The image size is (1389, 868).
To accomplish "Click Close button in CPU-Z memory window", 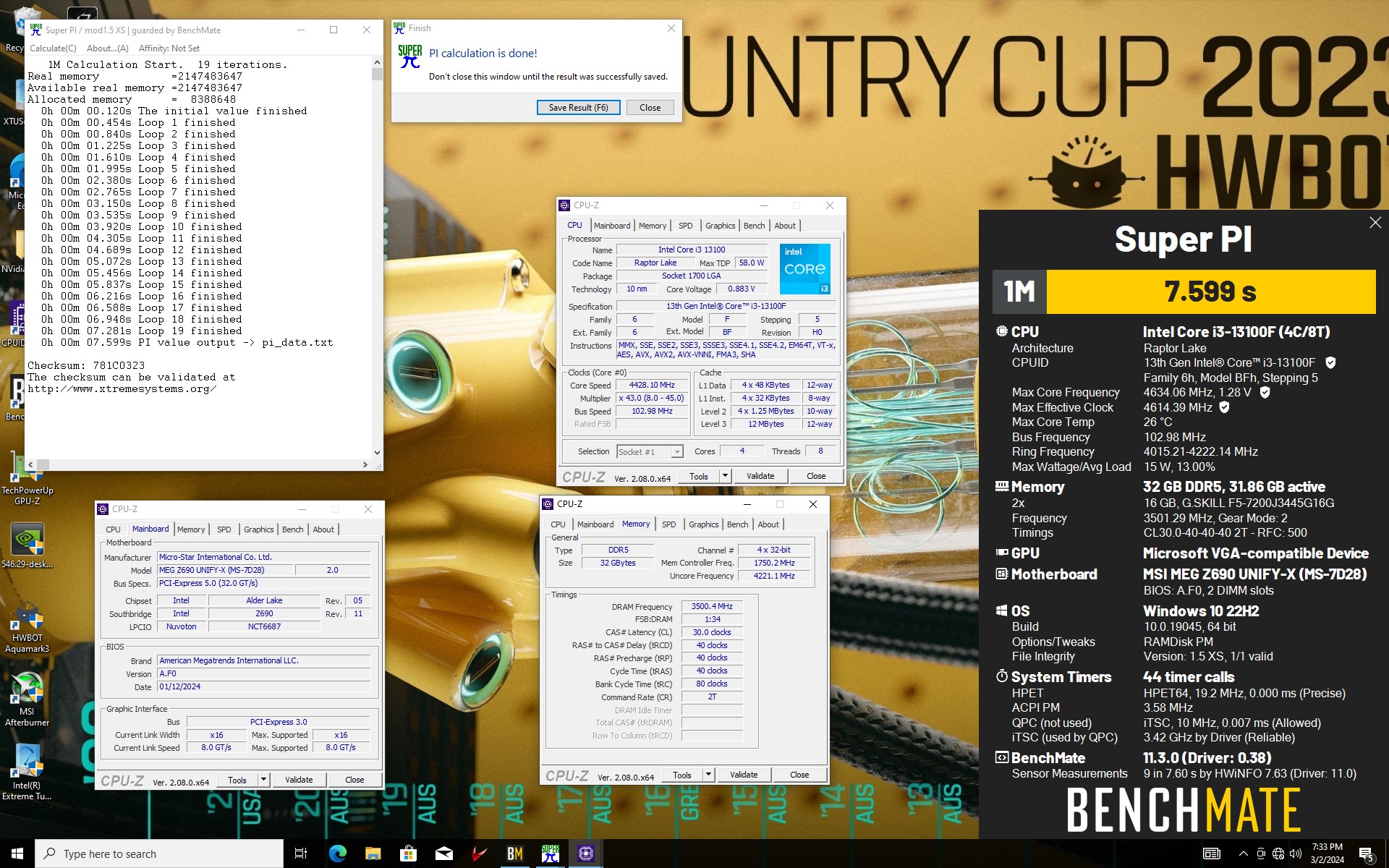I will [x=799, y=775].
